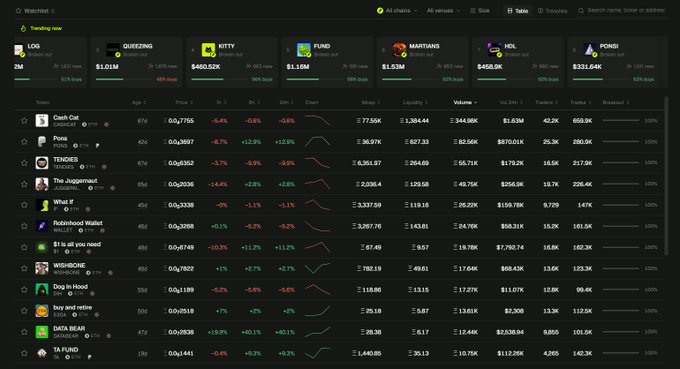Click the buy and retire token avatar
This screenshot has height=369, width=680.
[x=42, y=311]
